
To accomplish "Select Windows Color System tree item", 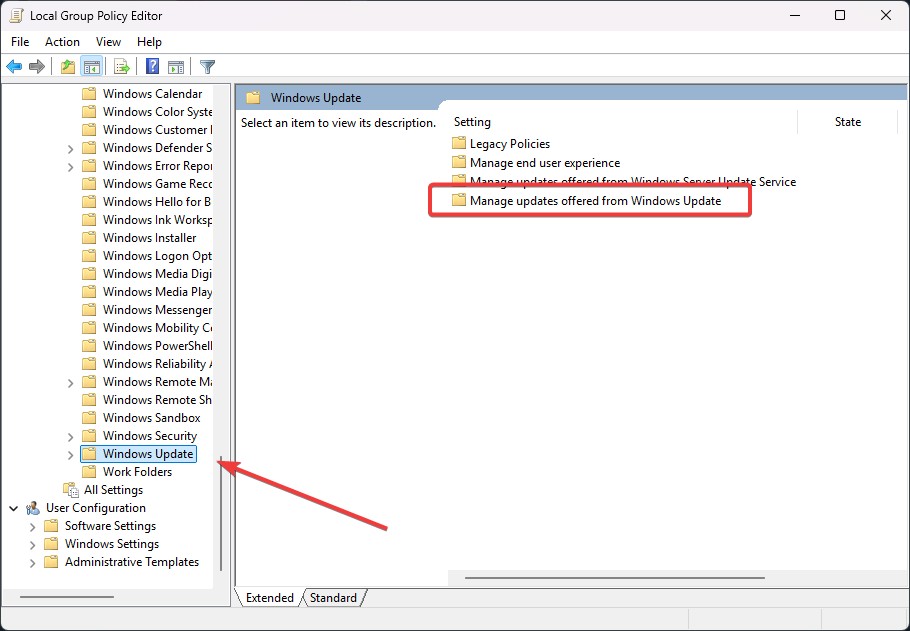I will [157, 111].
